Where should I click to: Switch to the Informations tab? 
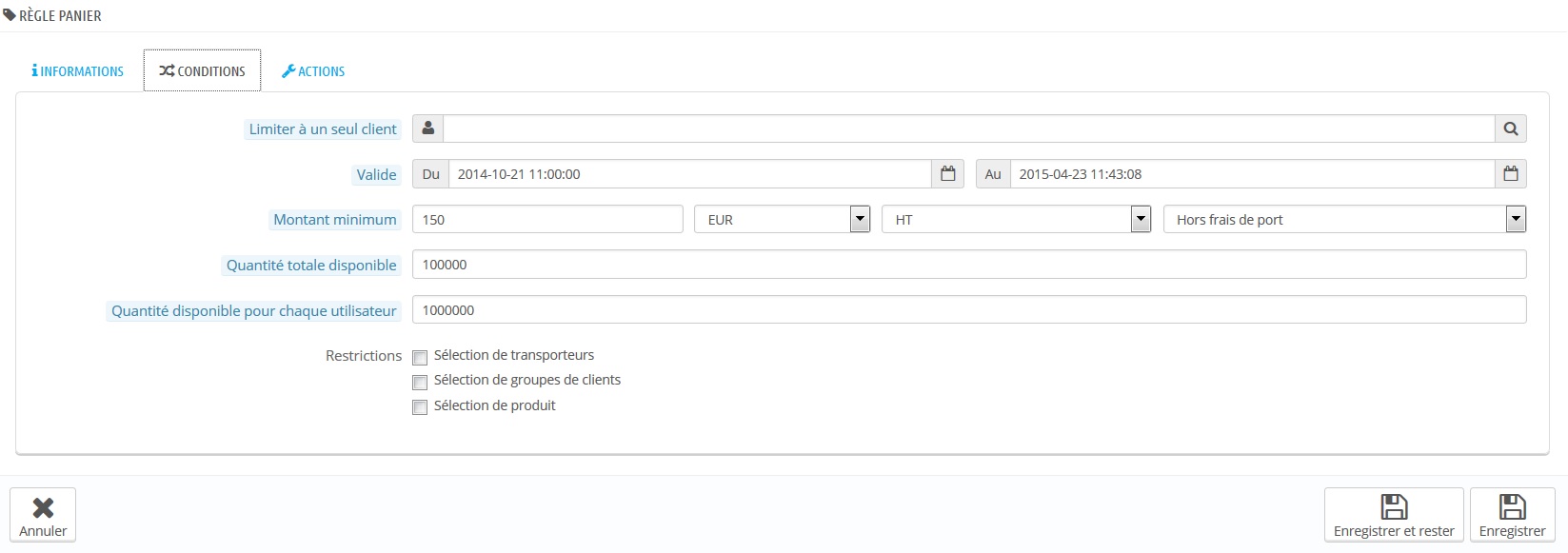[77, 71]
